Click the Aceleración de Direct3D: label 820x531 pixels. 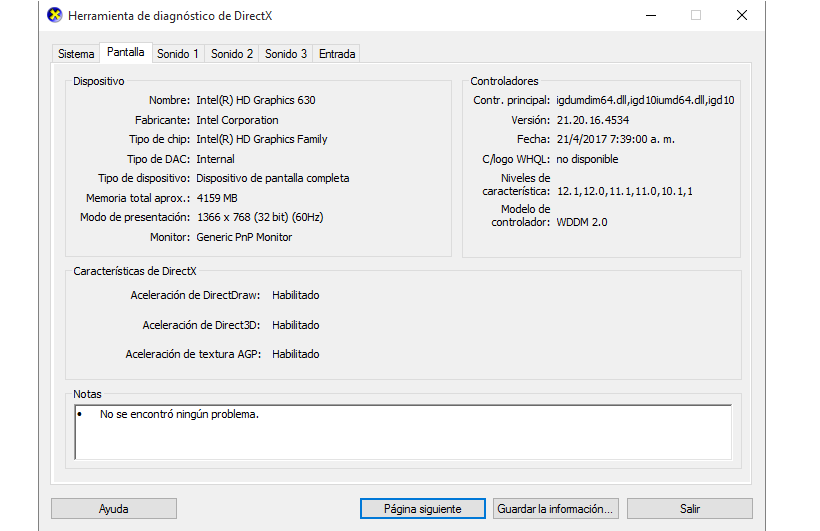pos(201,325)
